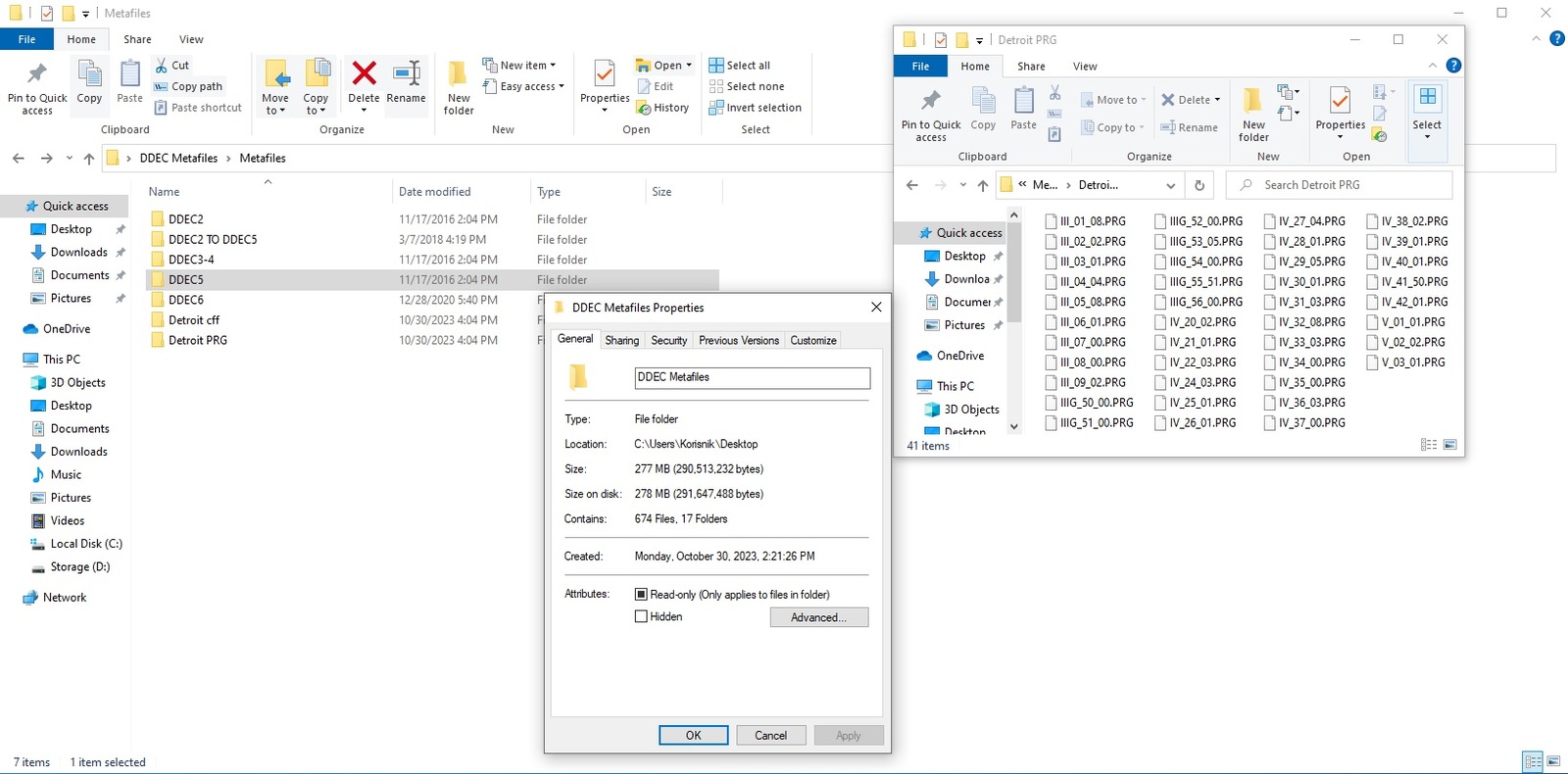Open the Delete dropdown in Detroit PRG ribbon
This screenshot has height=774, width=1568.
coord(1217,100)
